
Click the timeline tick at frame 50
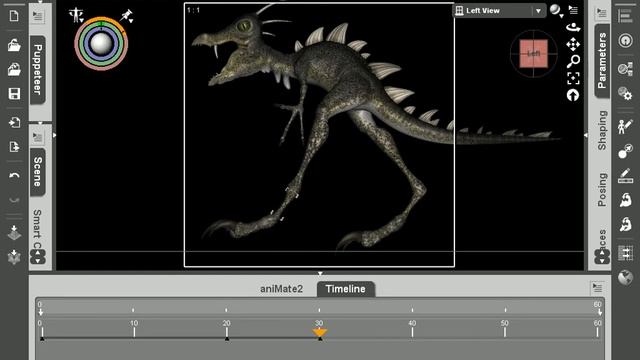tap(505, 332)
